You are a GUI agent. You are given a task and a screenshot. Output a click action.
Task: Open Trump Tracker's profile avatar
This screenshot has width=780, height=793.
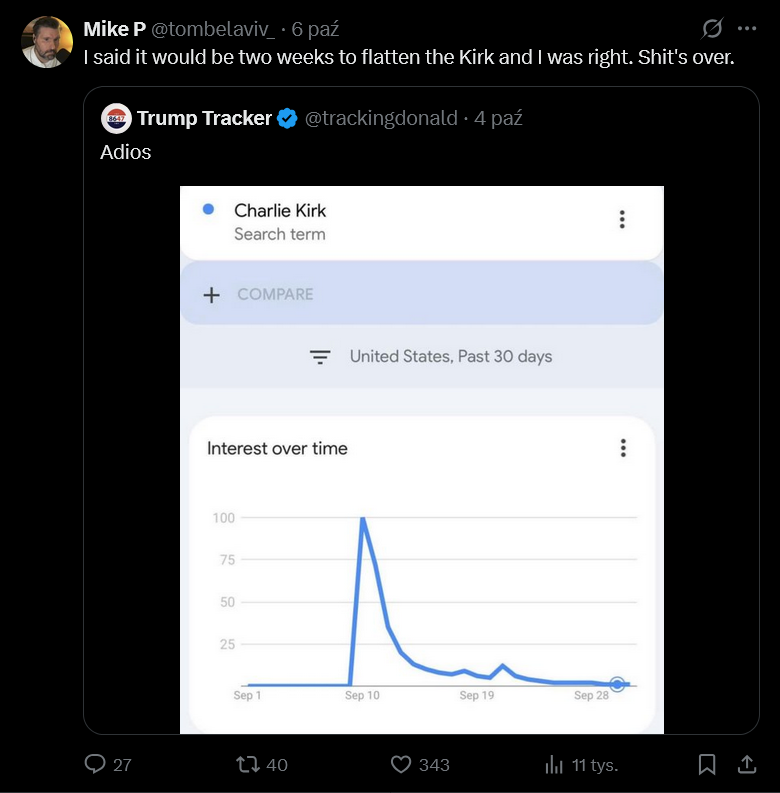[117, 118]
